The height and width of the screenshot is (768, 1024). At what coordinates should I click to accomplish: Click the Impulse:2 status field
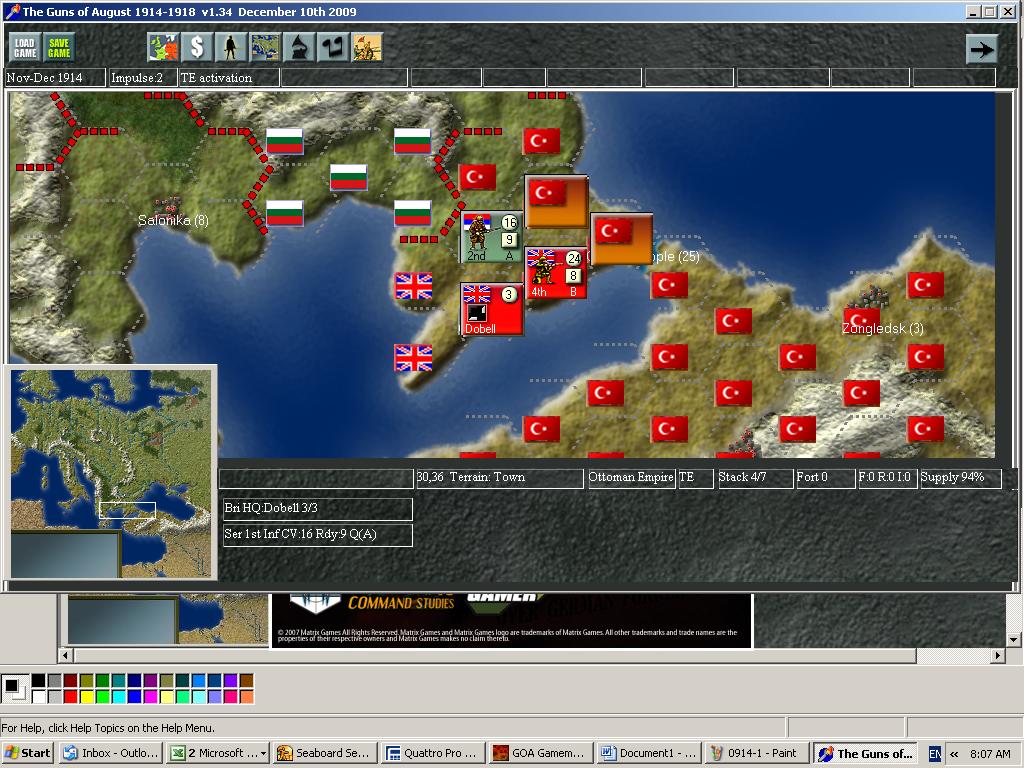point(143,78)
